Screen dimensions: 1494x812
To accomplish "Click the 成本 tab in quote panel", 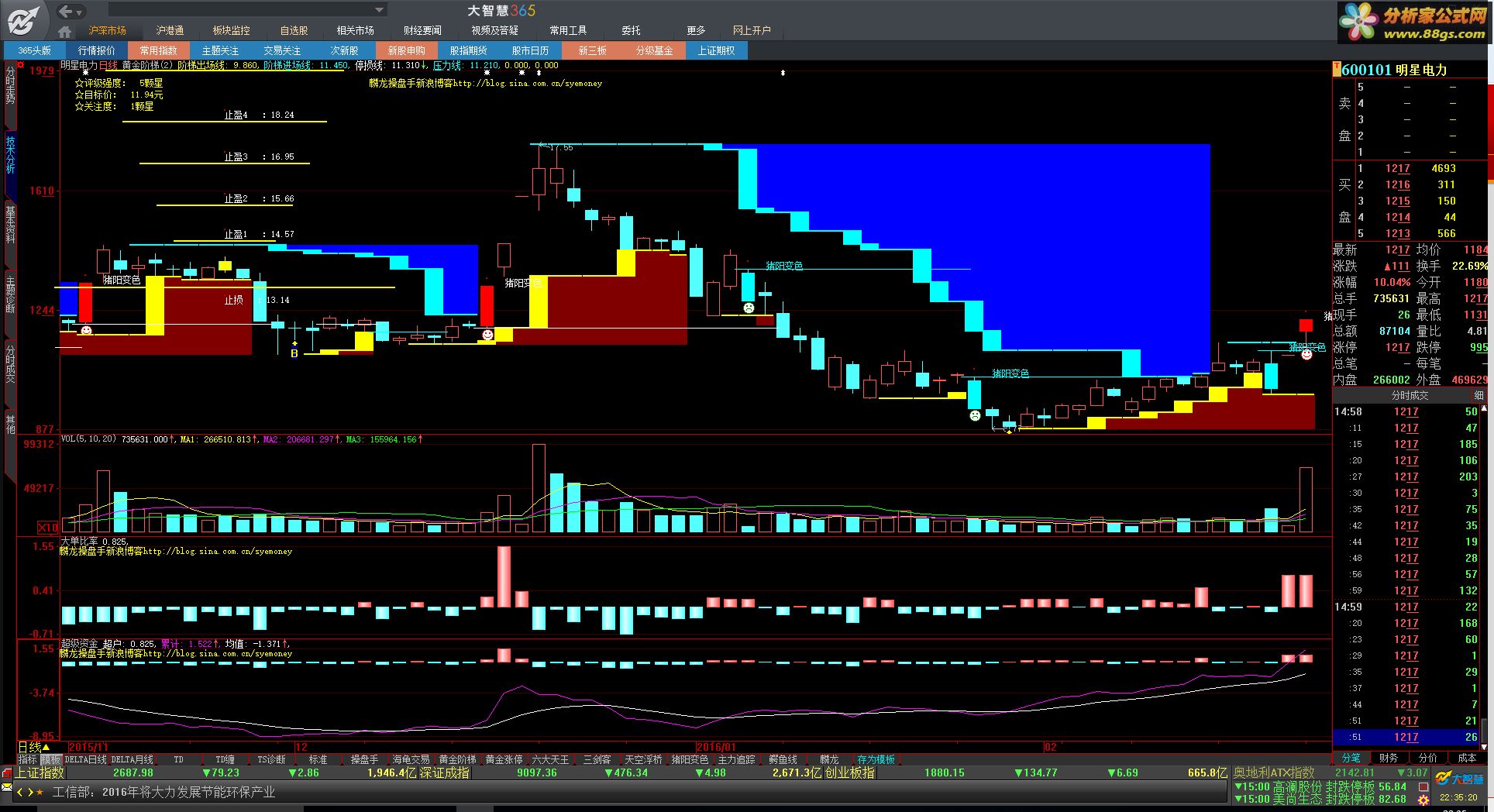I will [1467, 758].
